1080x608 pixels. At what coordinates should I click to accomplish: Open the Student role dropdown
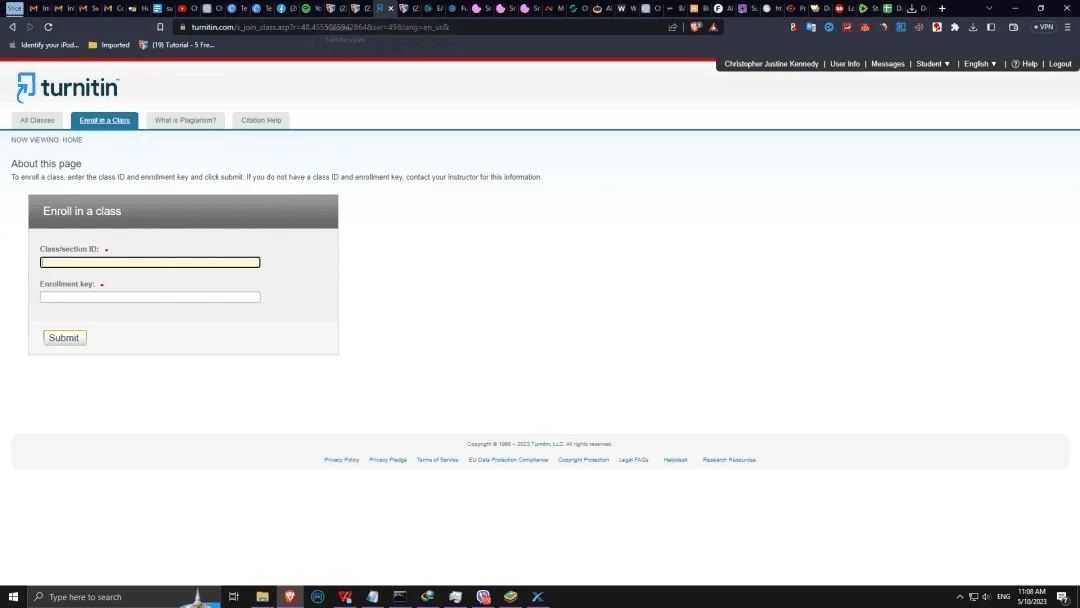[933, 64]
